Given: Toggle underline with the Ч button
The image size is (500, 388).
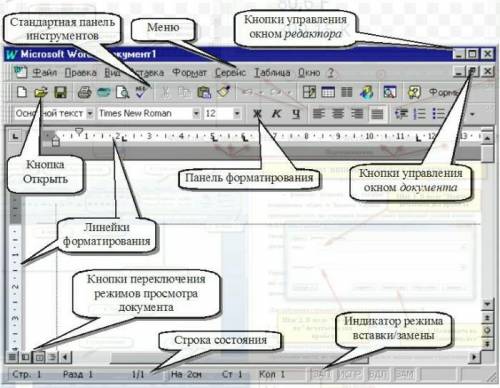Looking at the screenshot, I should click(296, 114).
